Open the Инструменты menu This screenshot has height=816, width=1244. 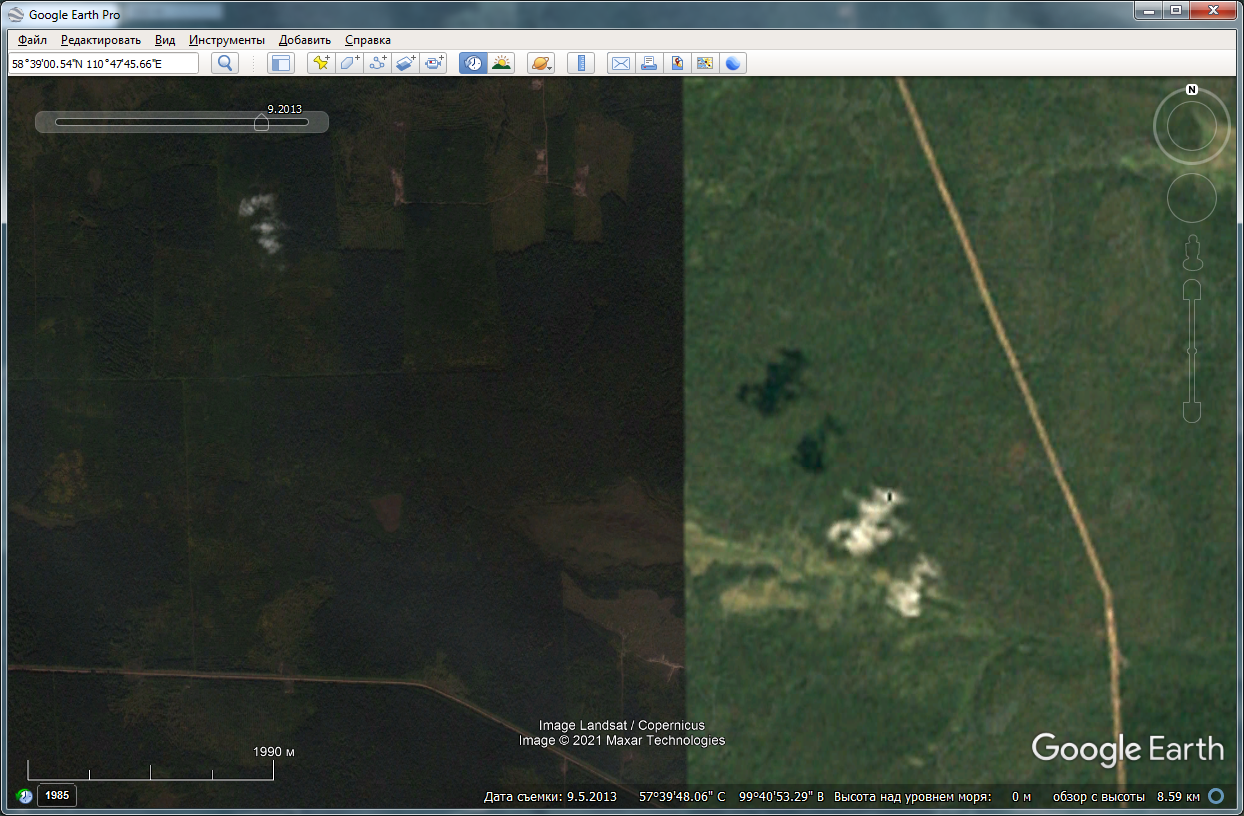click(x=227, y=40)
